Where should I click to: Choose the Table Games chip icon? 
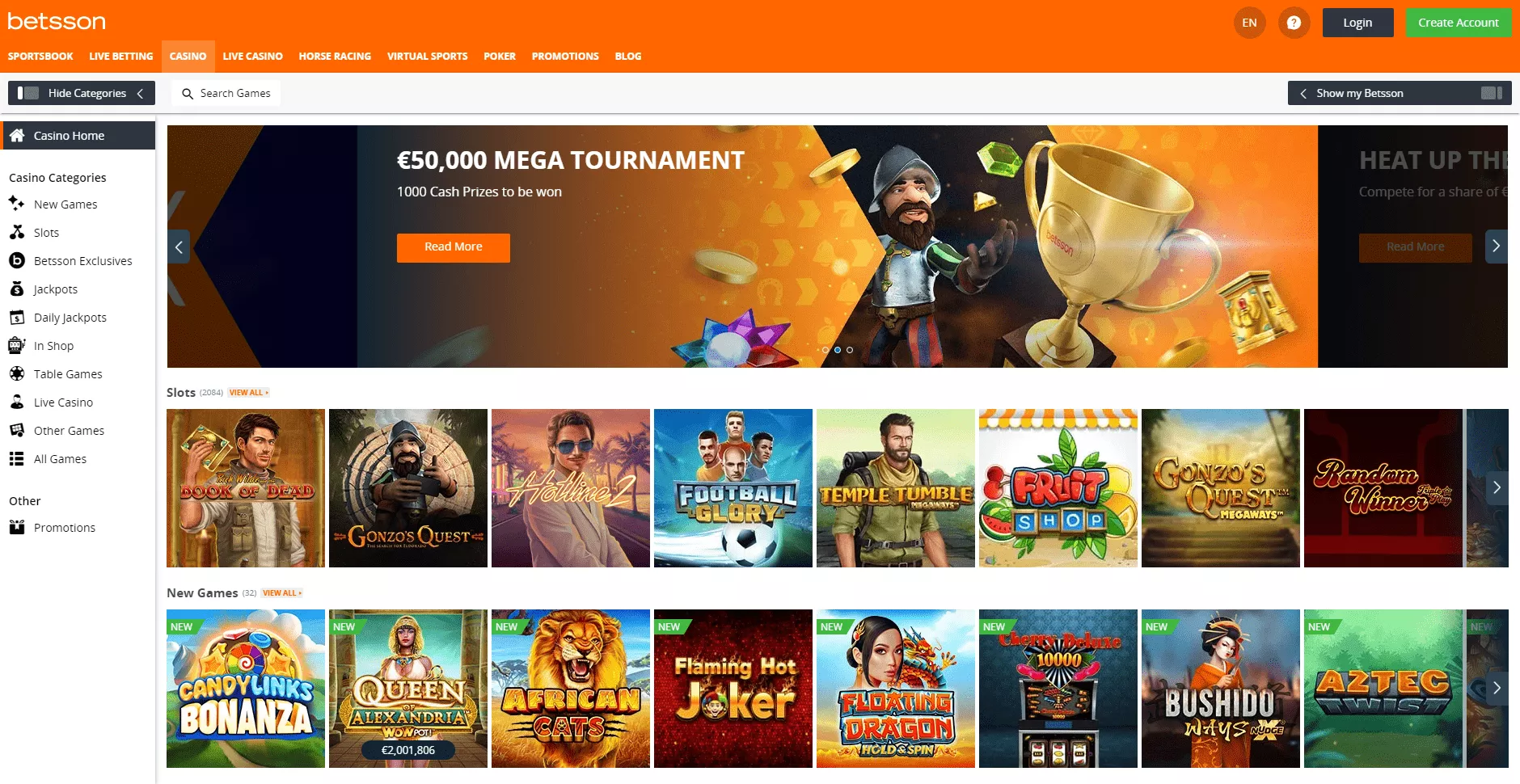click(x=16, y=373)
